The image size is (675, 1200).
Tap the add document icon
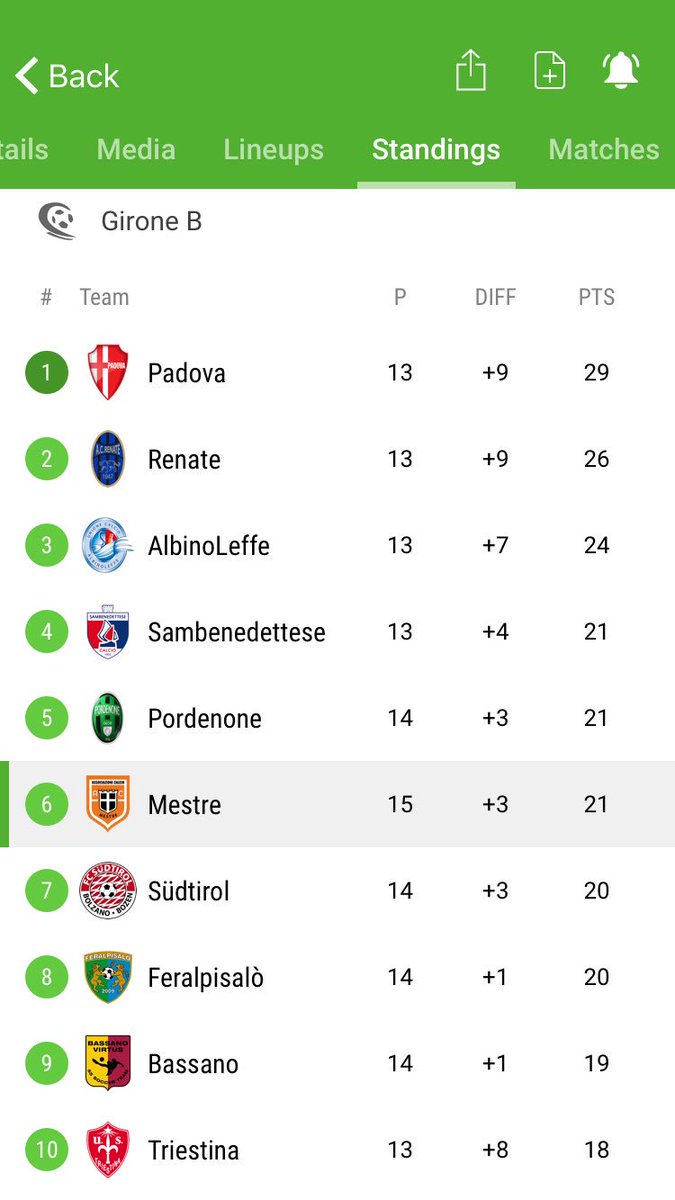[549, 71]
